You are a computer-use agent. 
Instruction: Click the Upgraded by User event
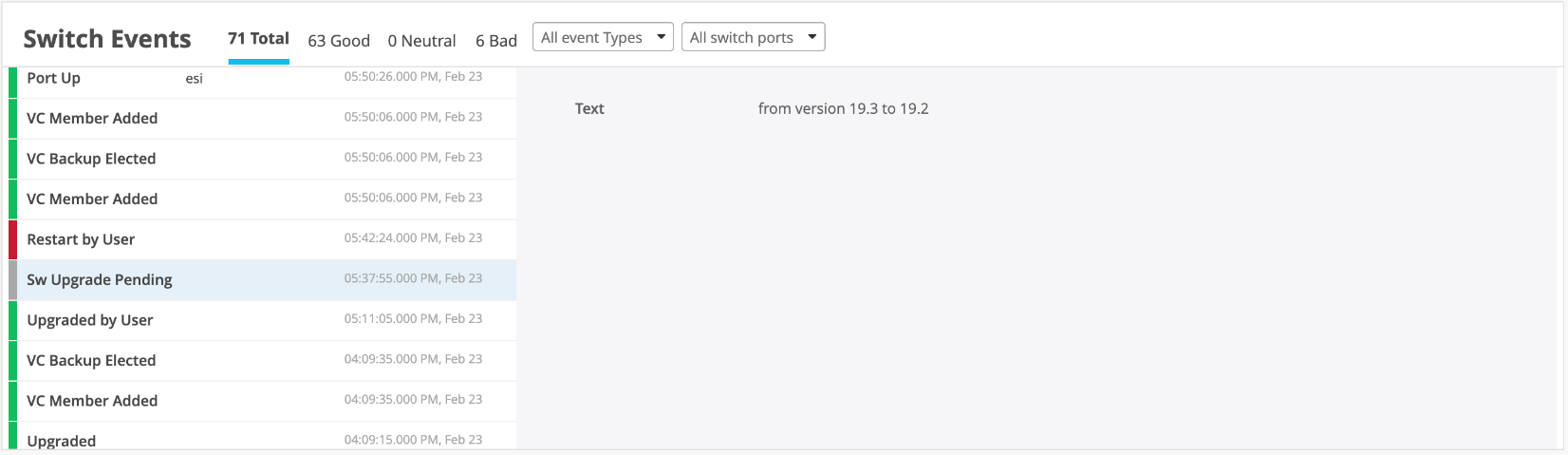point(90,320)
